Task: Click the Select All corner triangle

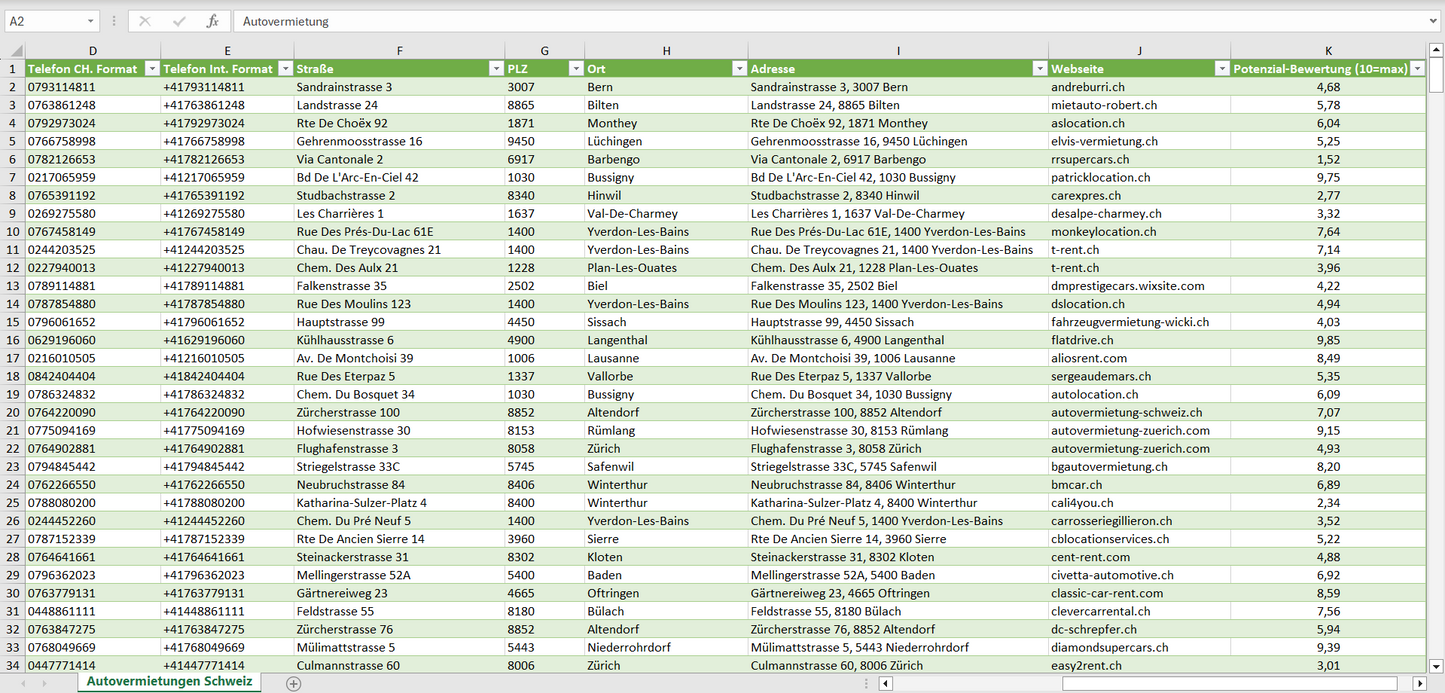Action: (x=14, y=51)
